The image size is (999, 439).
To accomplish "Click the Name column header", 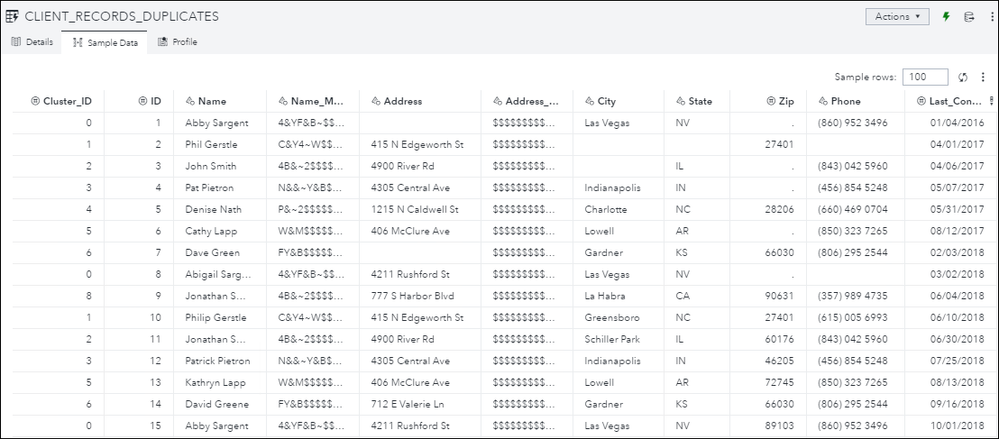I will tap(220, 101).
